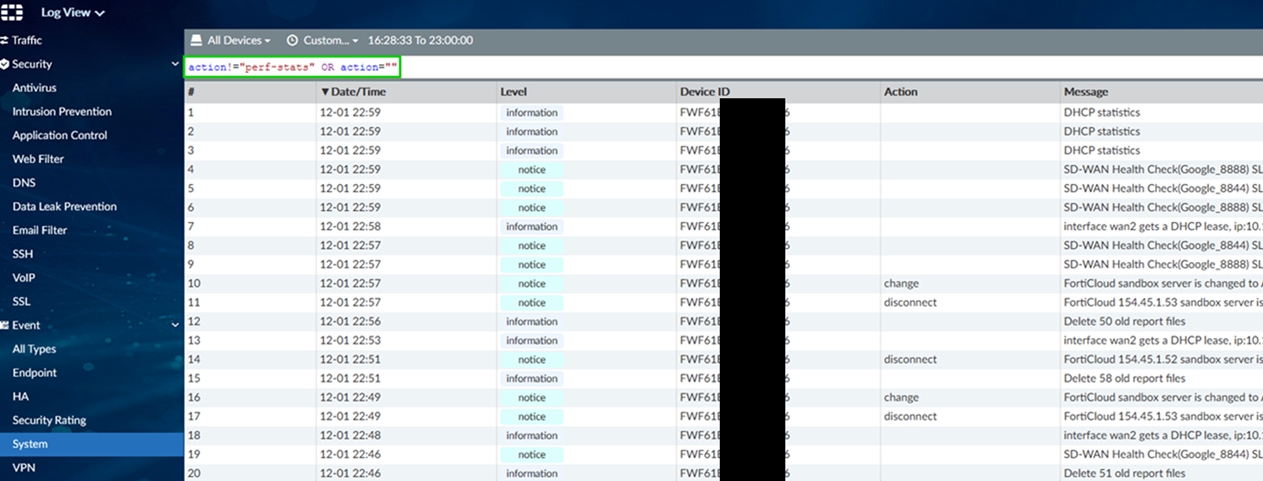Open VPN event logs
Image resolution: width=1263 pixels, height=481 pixels.
23,467
